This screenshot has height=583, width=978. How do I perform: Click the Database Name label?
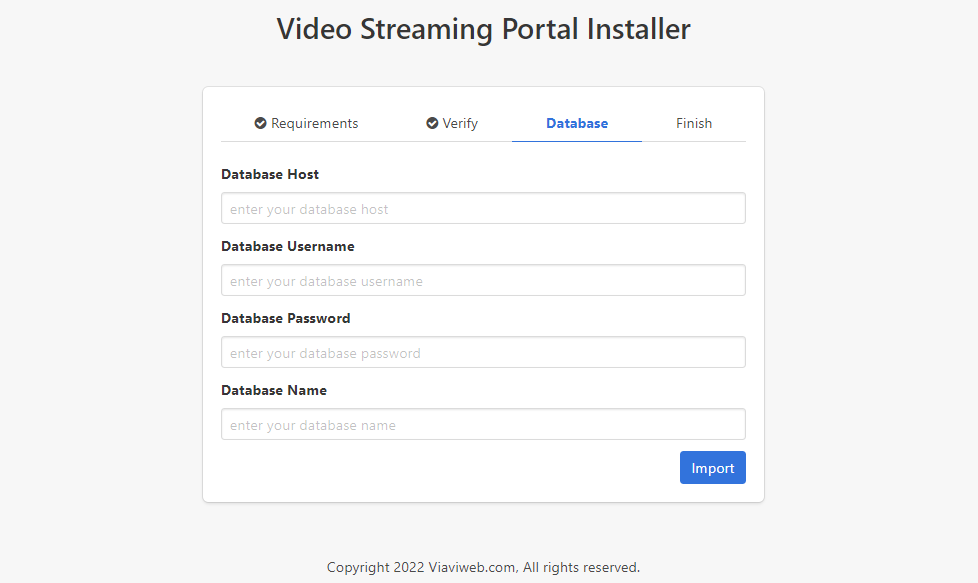[x=274, y=391]
